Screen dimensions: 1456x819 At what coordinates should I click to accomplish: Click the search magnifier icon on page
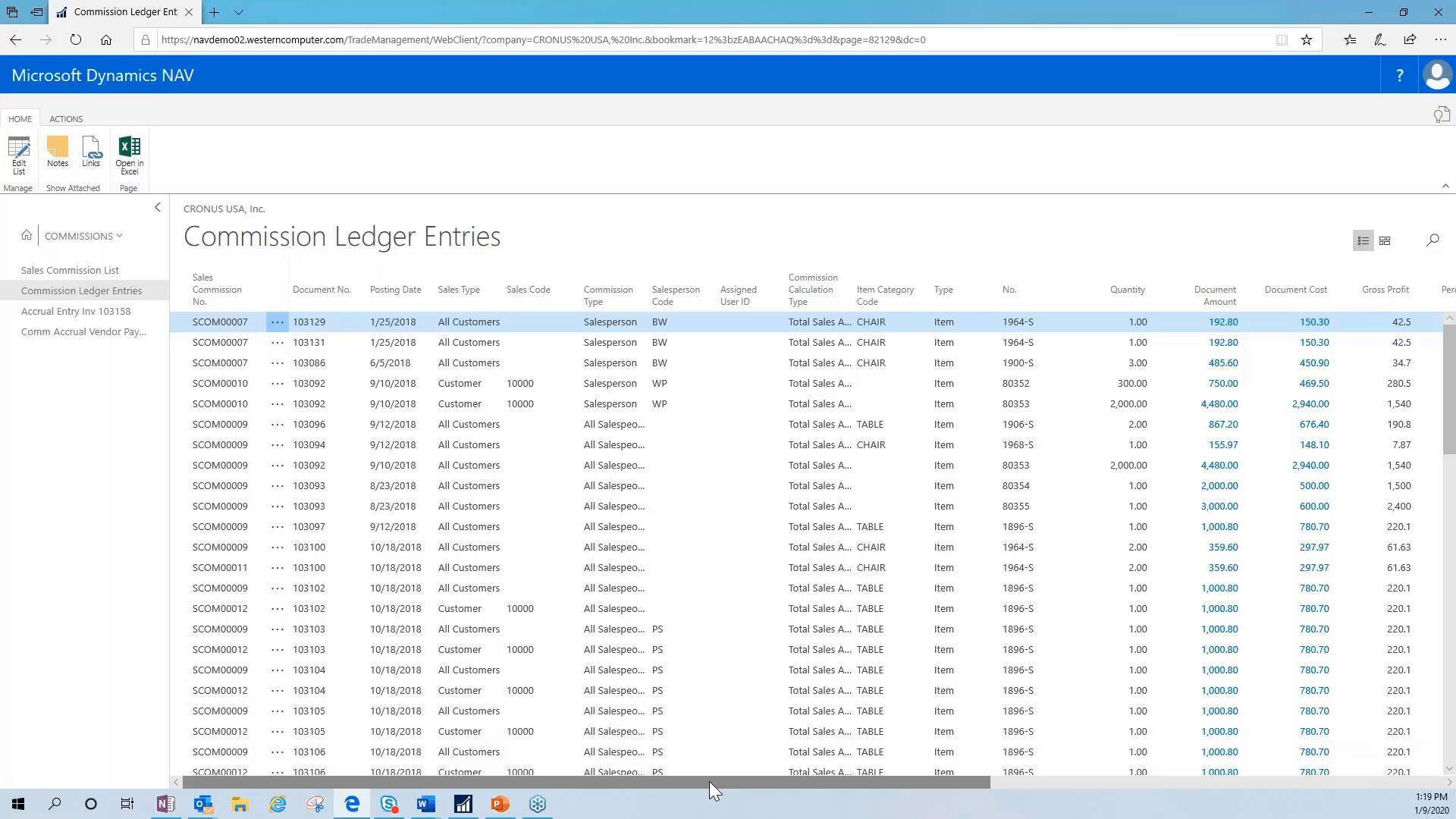(1432, 240)
